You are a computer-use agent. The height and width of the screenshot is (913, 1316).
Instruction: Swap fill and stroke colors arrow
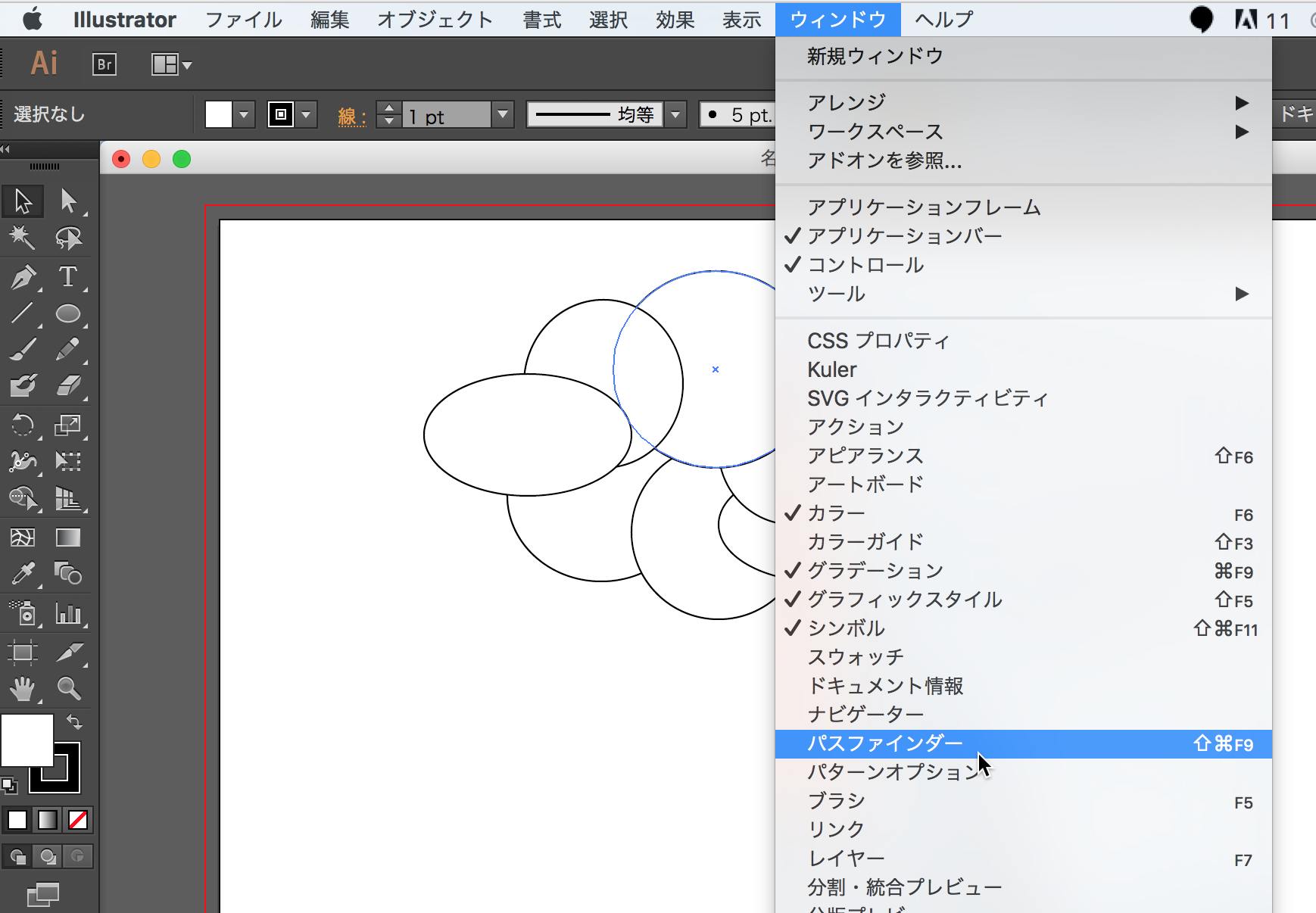(74, 721)
